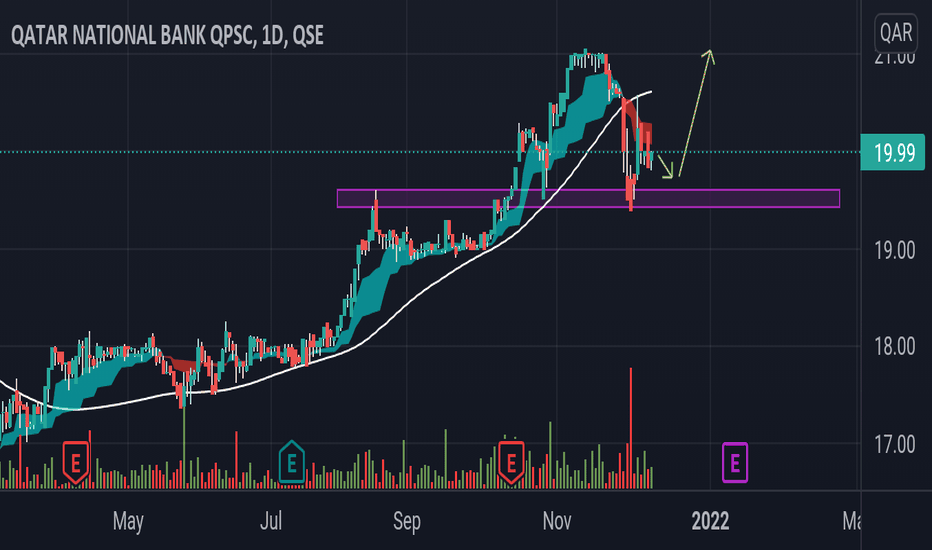Click the 2022 date axis label

pos(710,521)
